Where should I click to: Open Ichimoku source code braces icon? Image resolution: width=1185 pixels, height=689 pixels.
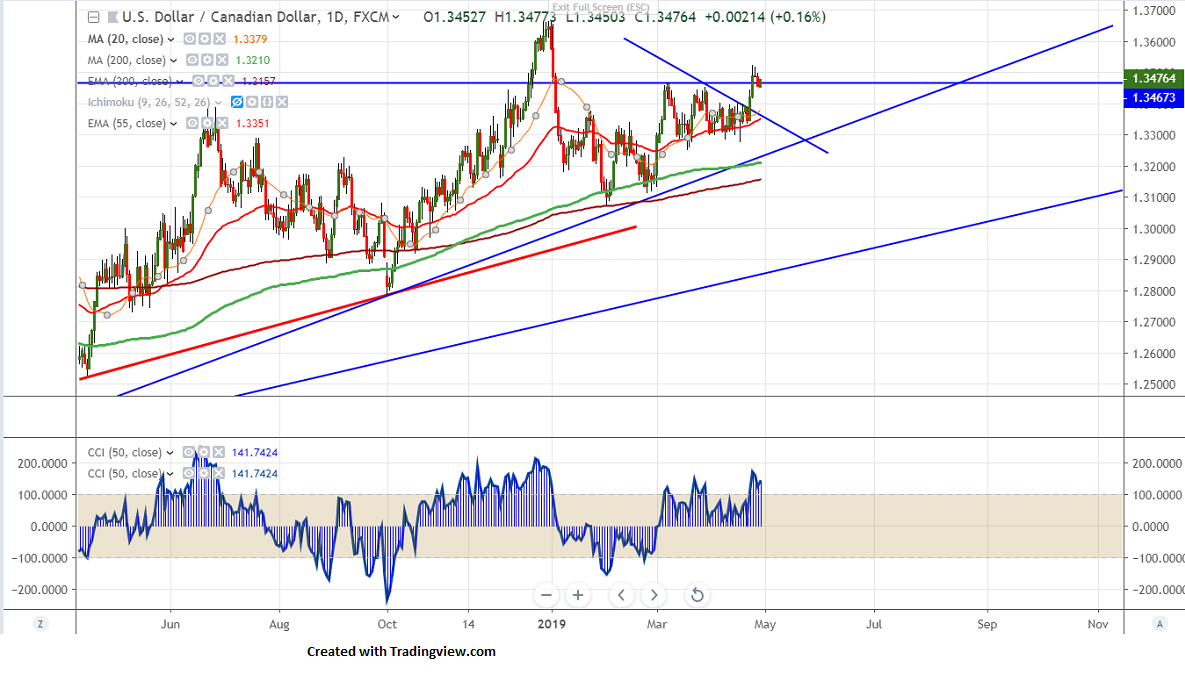267,102
